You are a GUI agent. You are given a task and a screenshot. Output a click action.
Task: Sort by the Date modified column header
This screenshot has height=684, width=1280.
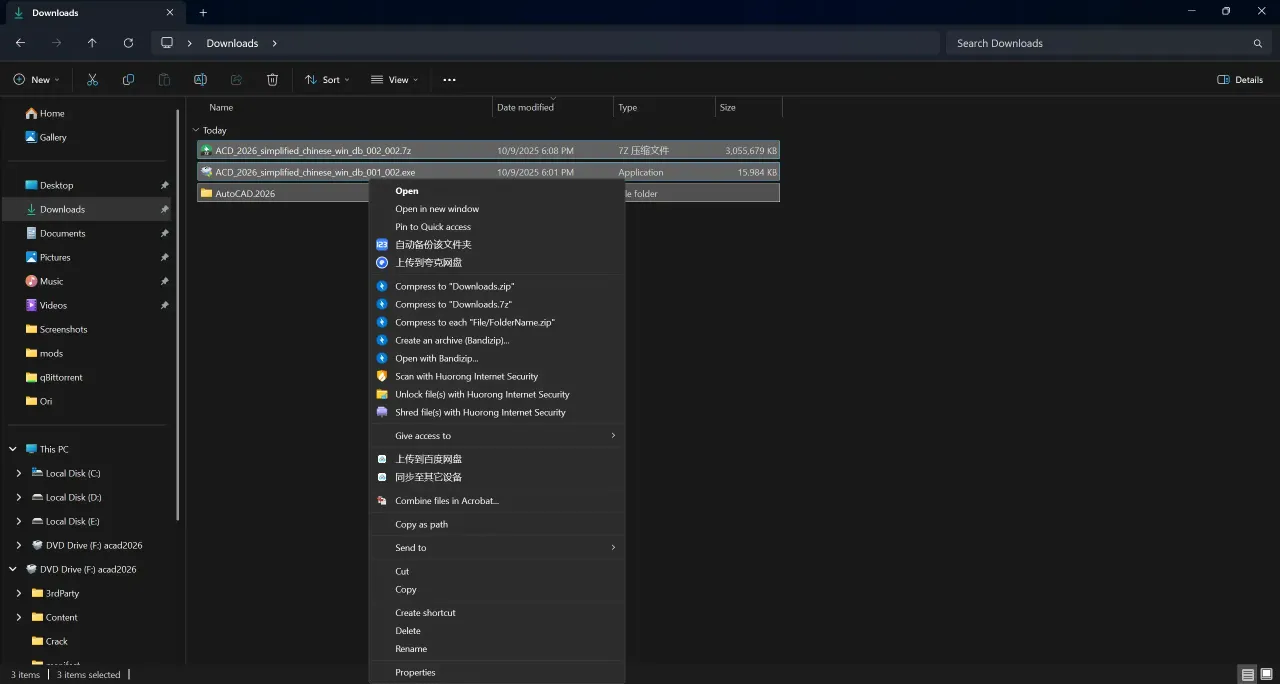pos(553,107)
